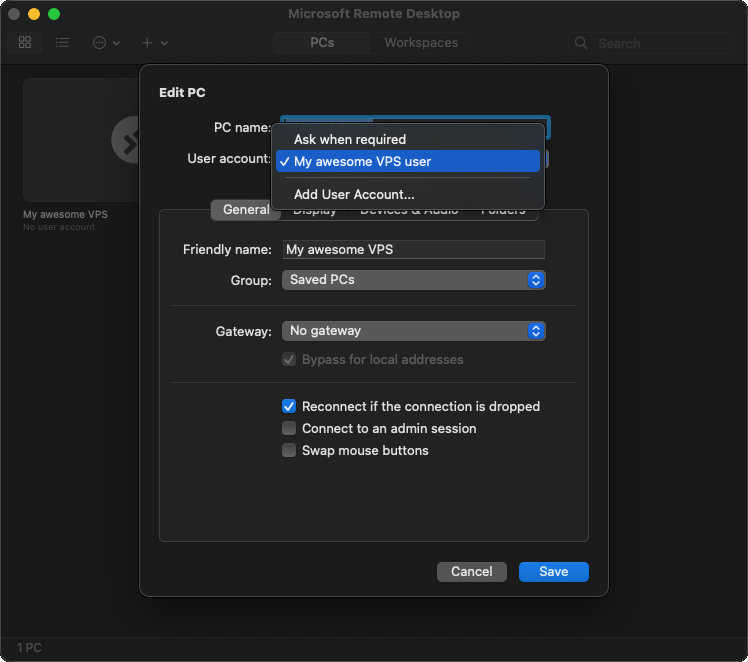Switch to grid view icon in toolbar

25,43
